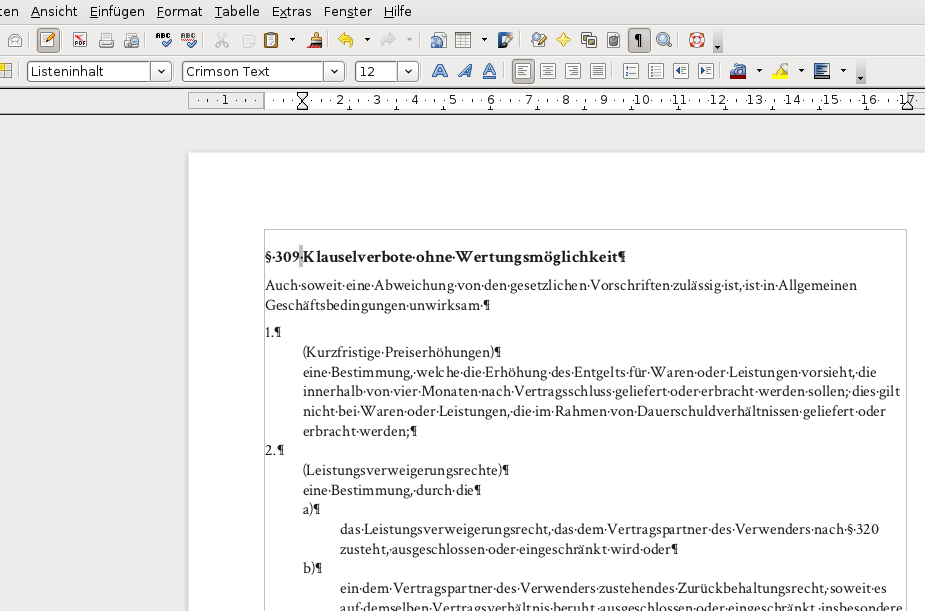Apply the yellow highlighting color
The height and width of the screenshot is (611, 925).
pyautogui.click(x=781, y=71)
